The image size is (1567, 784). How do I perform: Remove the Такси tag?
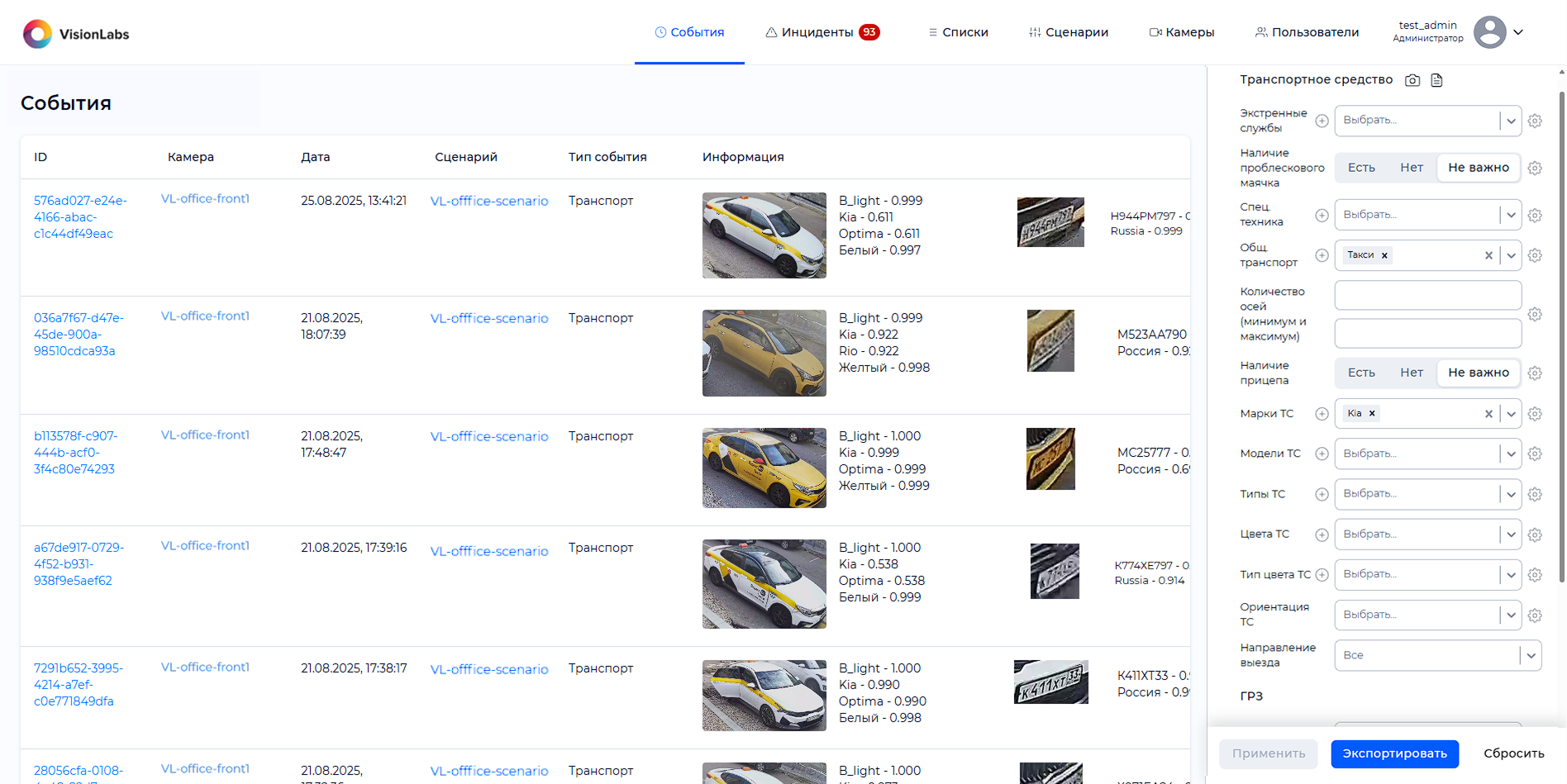point(1384,255)
